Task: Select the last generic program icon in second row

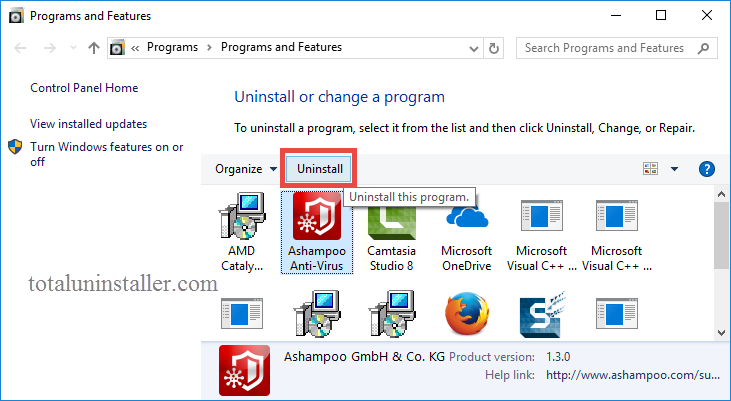Action: pyautogui.click(x=616, y=314)
